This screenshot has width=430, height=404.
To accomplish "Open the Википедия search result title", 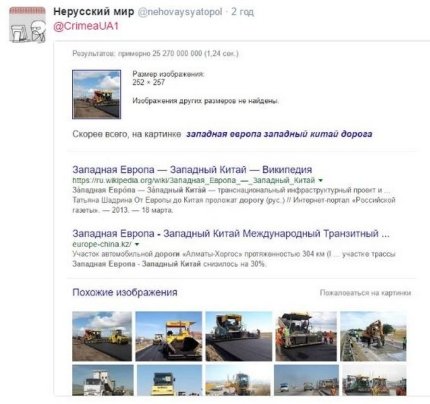I will click(x=192, y=169).
